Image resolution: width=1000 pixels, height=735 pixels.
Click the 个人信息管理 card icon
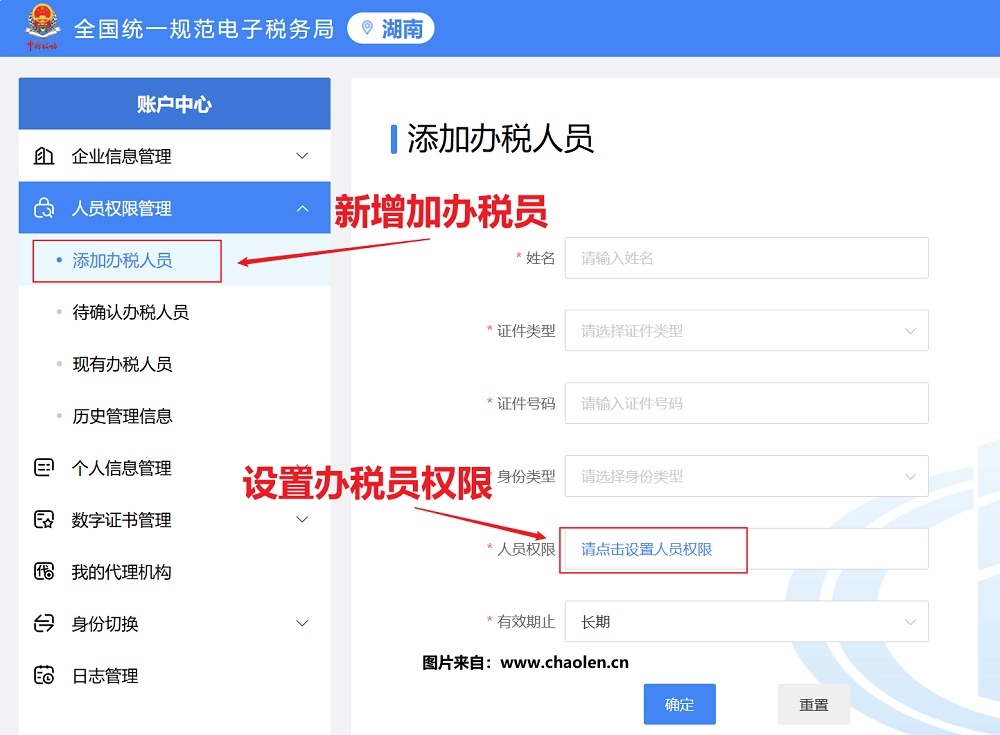point(43,468)
